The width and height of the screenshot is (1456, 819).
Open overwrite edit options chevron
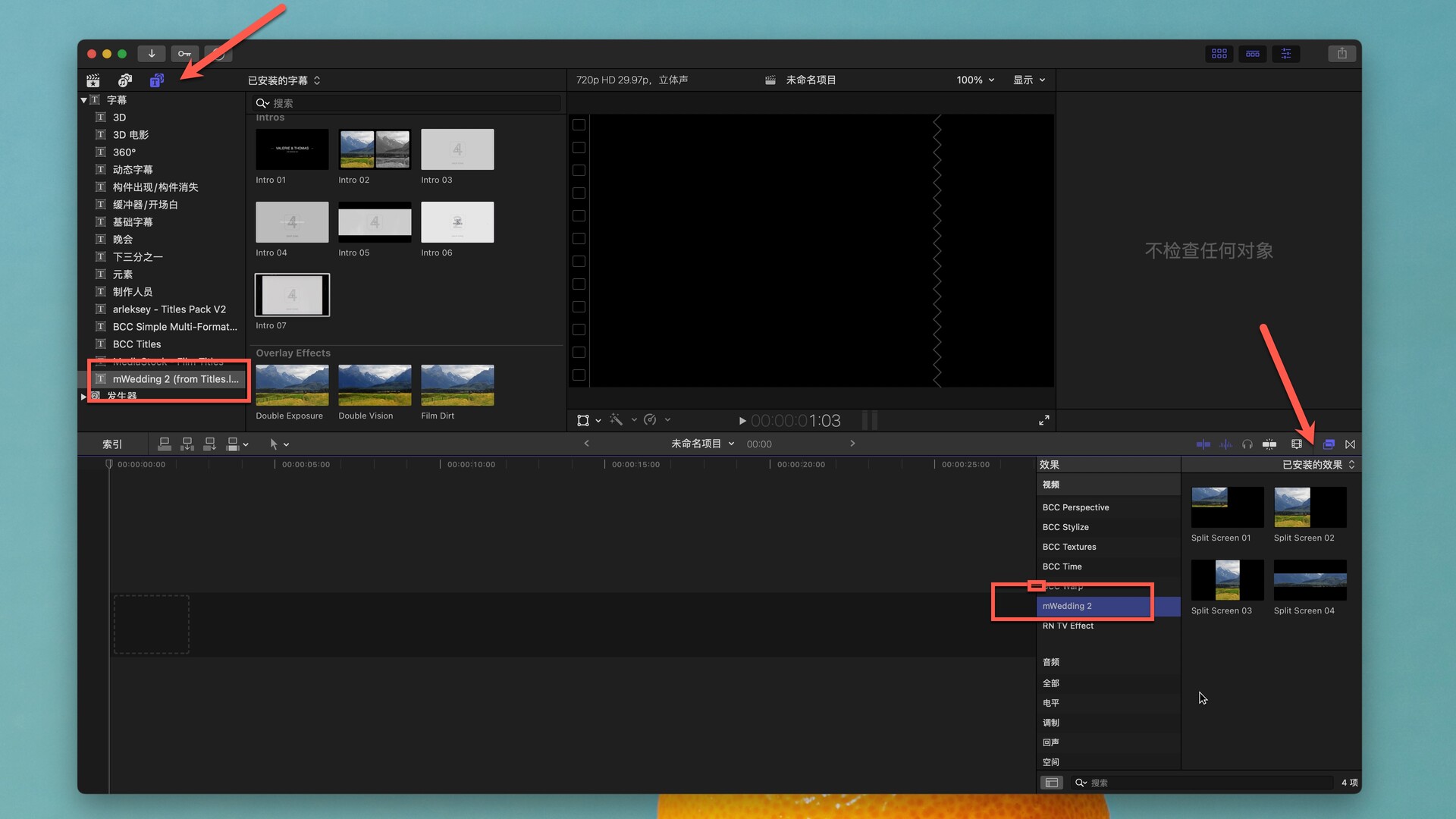coord(246,444)
